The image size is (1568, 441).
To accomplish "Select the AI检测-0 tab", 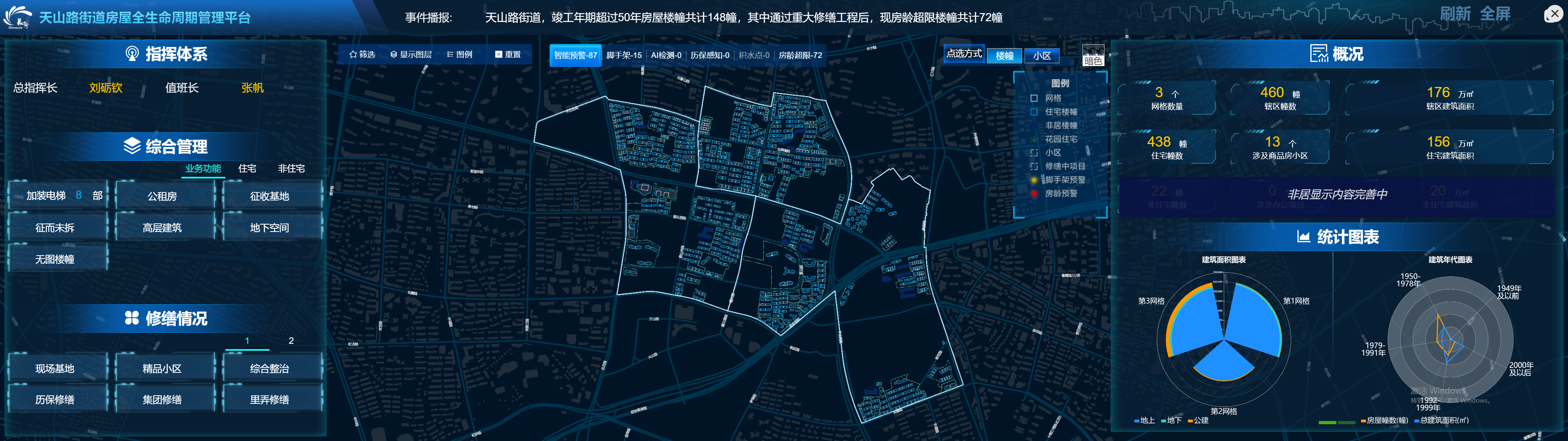I will tap(666, 55).
